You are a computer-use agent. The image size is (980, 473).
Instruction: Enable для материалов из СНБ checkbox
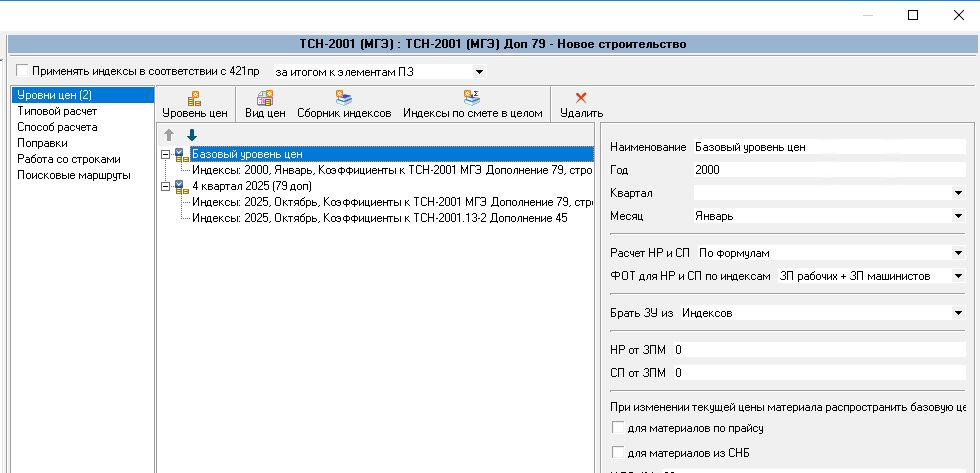click(618, 453)
